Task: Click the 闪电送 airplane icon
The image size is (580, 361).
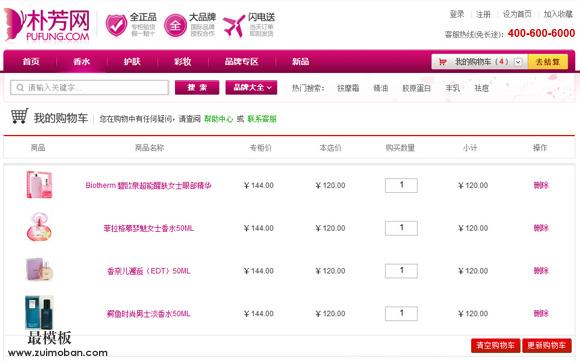Action: point(234,26)
